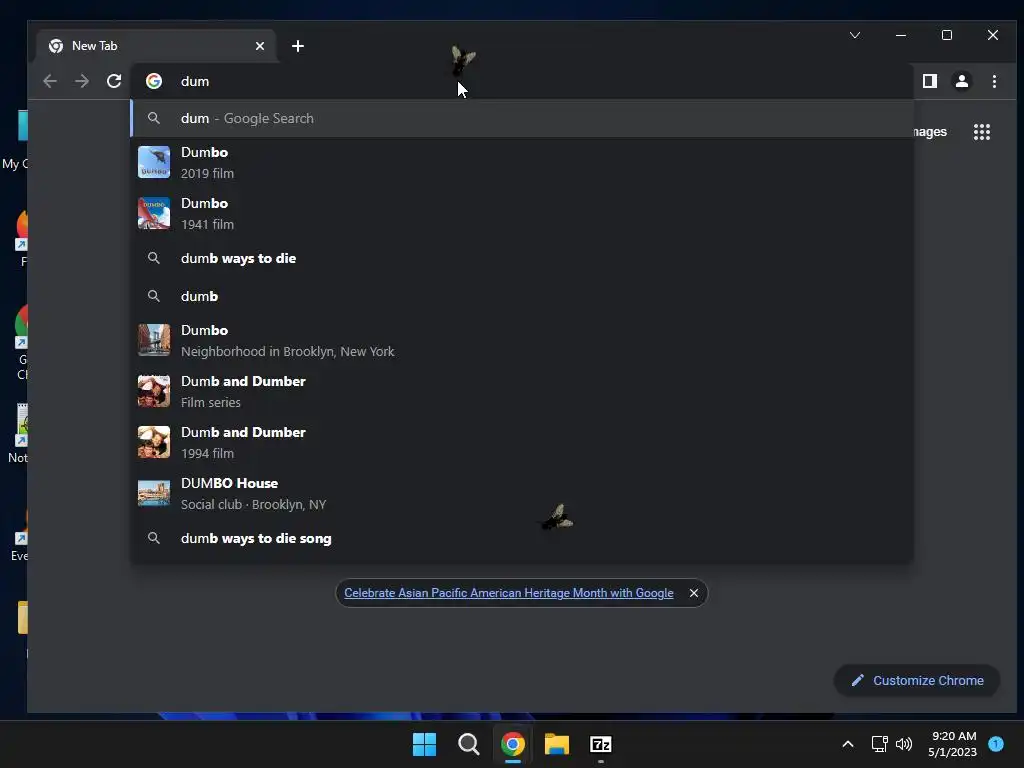This screenshot has width=1024, height=768.
Task: Open the side panel icon
Action: pyautogui.click(x=930, y=81)
